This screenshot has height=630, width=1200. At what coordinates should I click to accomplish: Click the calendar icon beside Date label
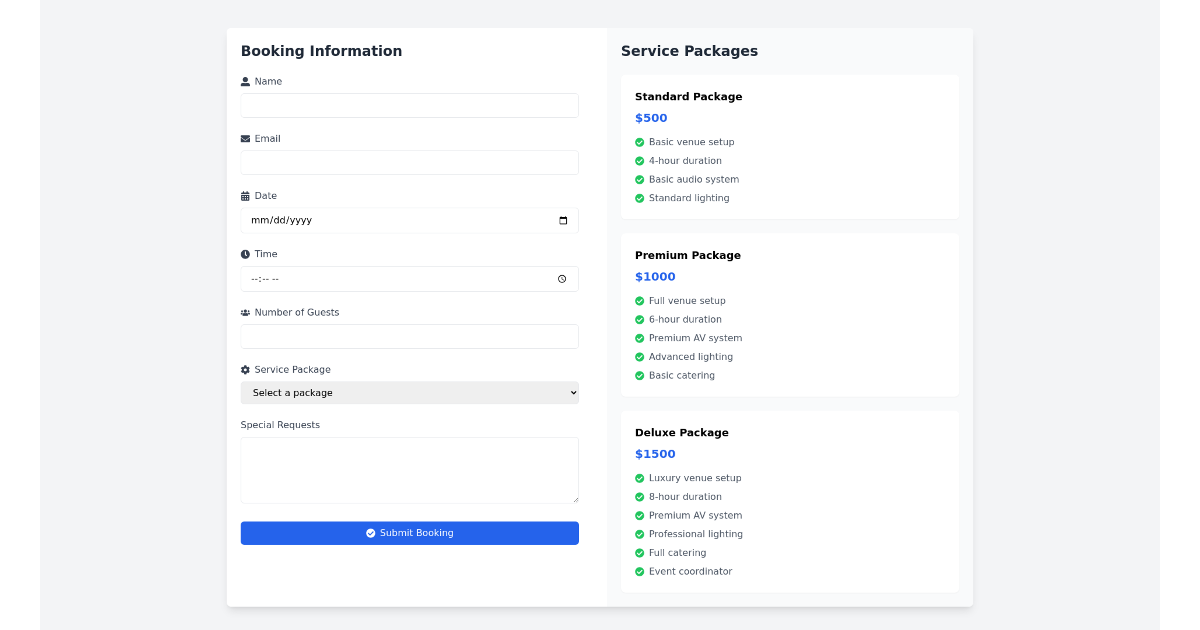[x=246, y=195]
